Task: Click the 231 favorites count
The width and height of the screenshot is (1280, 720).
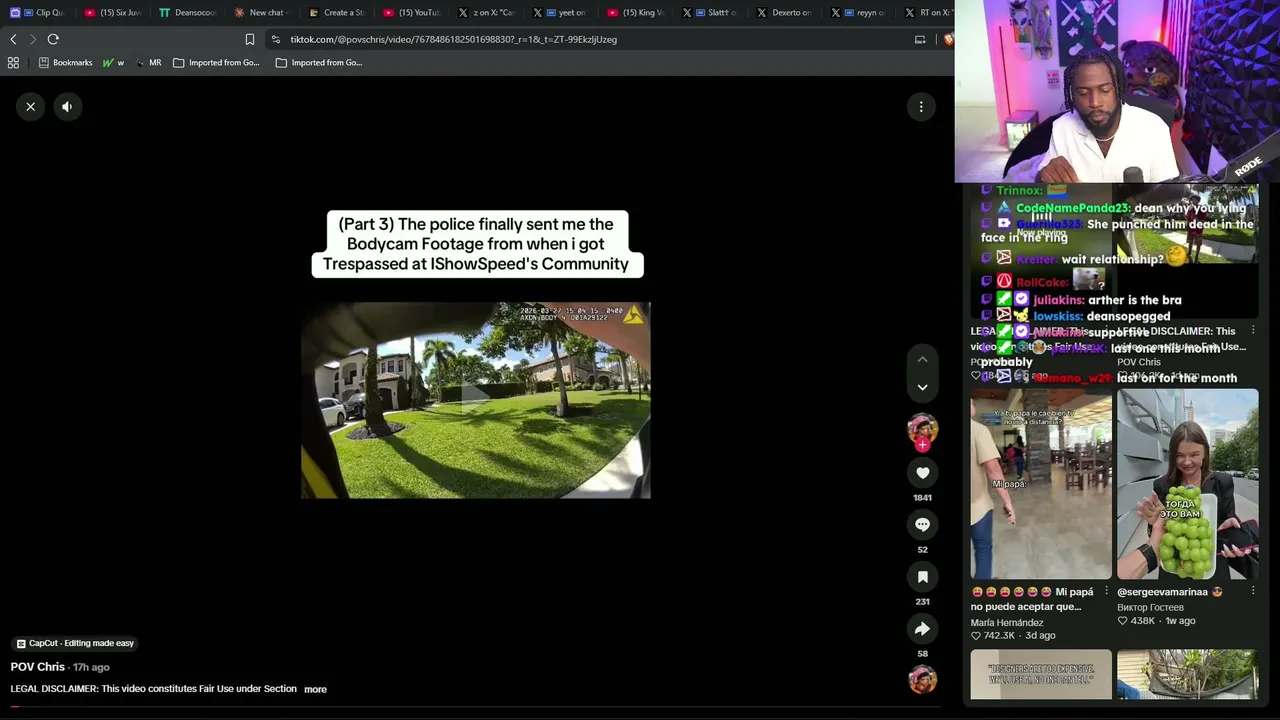Action: (x=922, y=601)
